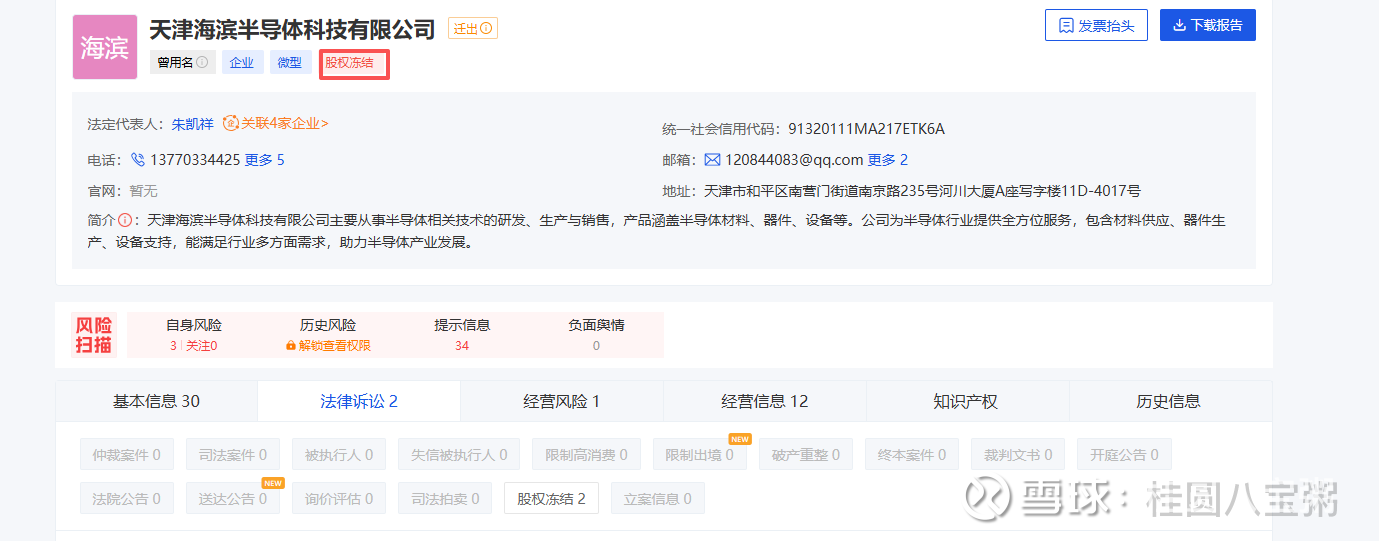Open 负面舆情 negative news section
The height and width of the screenshot is (541, 1379).
pos(596,335)
